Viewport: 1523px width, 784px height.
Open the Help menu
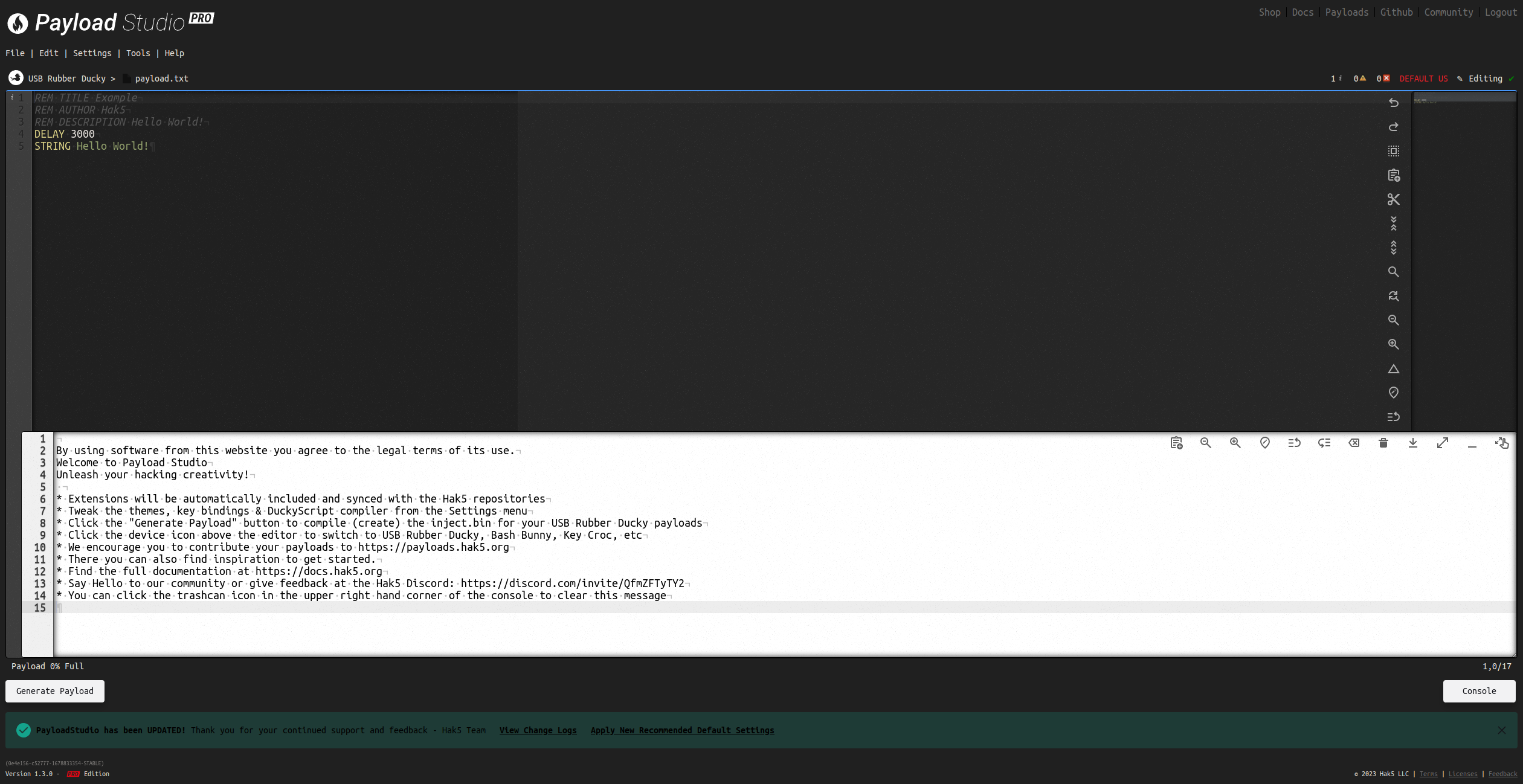pyautogui.click(x=175, y=53)
